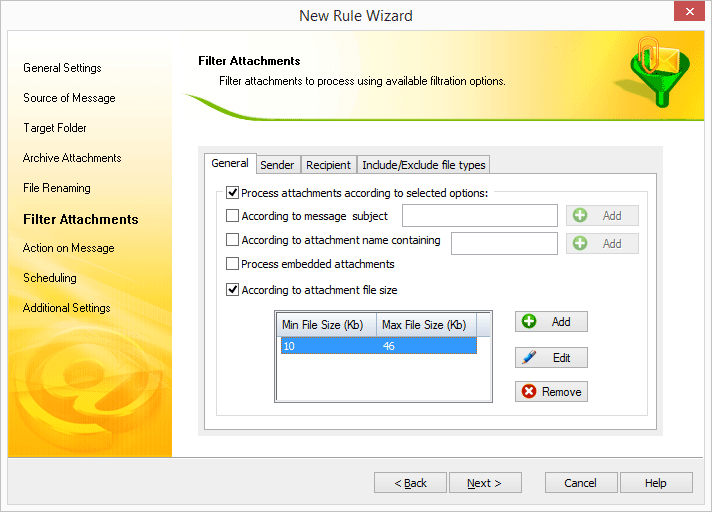Click the pencil Edit button

(x=551, y=358)
